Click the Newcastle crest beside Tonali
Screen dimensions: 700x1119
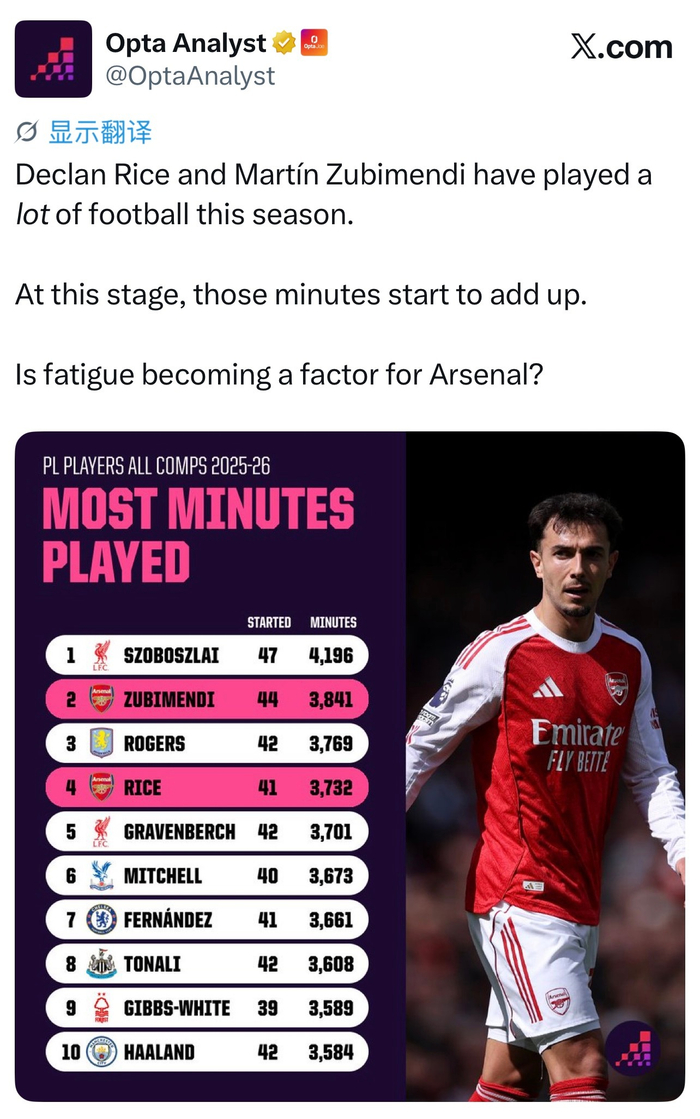point(101,964)
